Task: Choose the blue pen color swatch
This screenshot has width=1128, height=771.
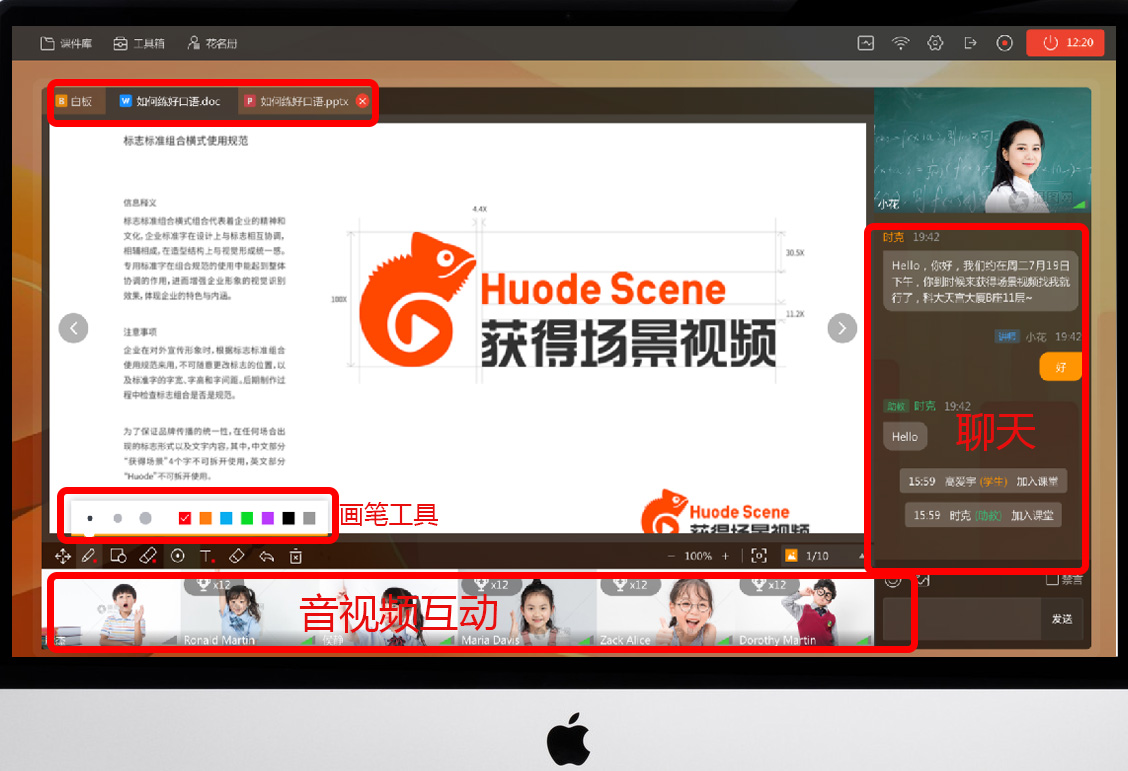Action: pyautogui.click(x=227, y=518)
